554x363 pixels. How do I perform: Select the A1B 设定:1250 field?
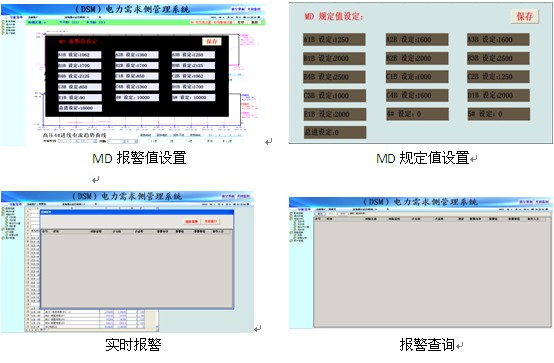click(334, 40)
